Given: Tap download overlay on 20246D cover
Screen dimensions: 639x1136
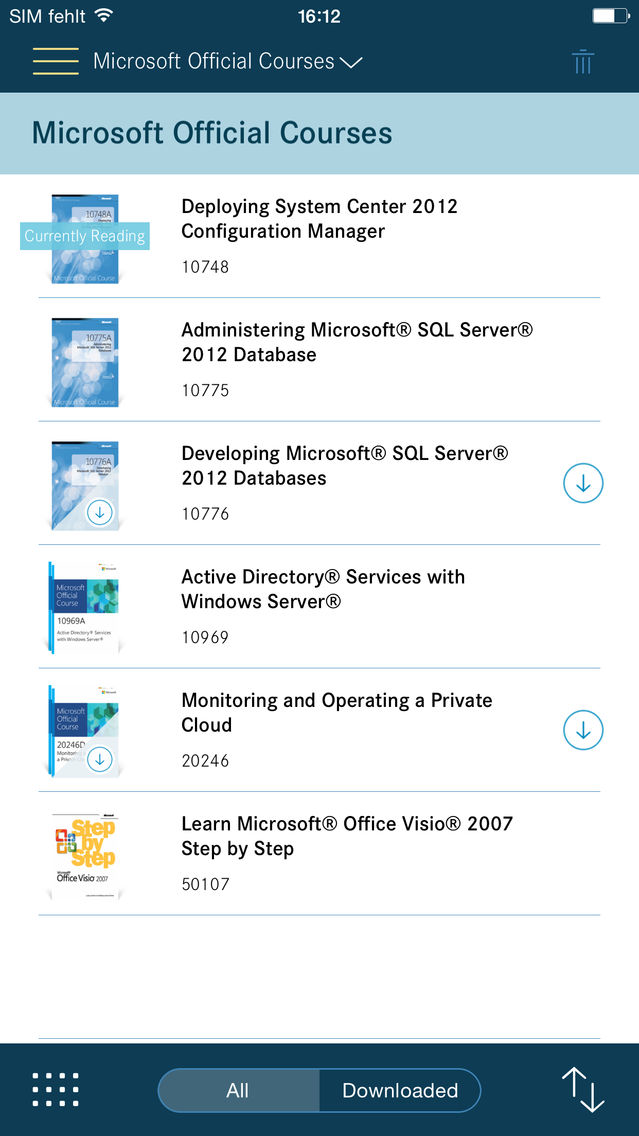Looking at the screenshot, I should [x=100, y=759].
